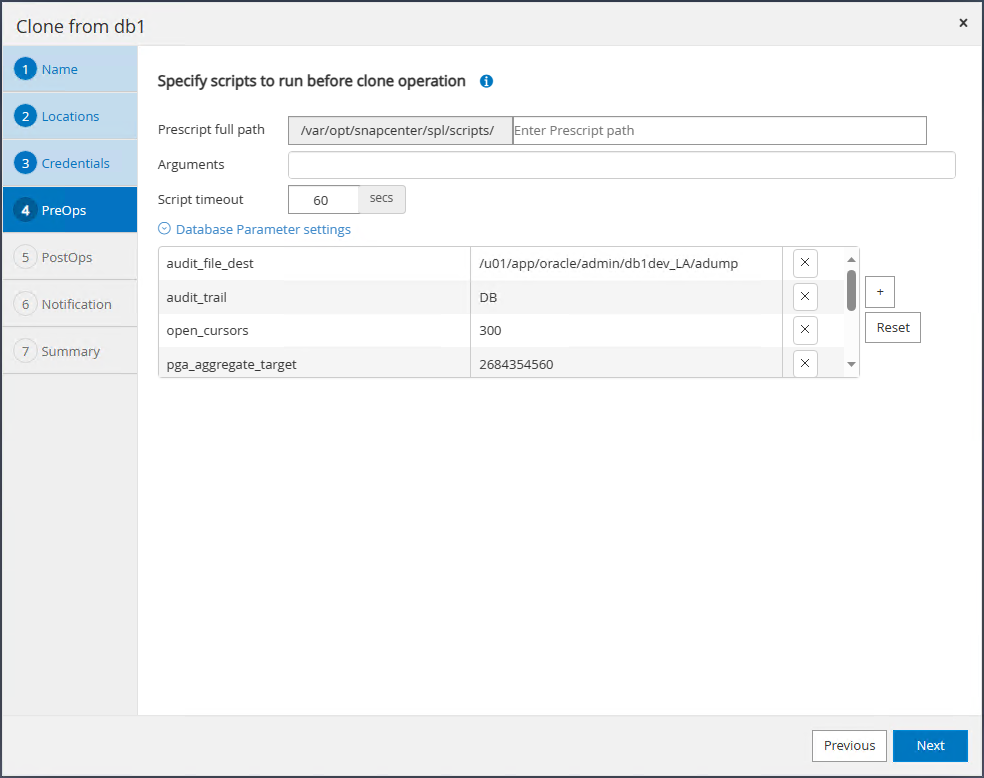Delete the pga_aggregate_target parameter row
984x778 pixels.
tap(805, 363)
